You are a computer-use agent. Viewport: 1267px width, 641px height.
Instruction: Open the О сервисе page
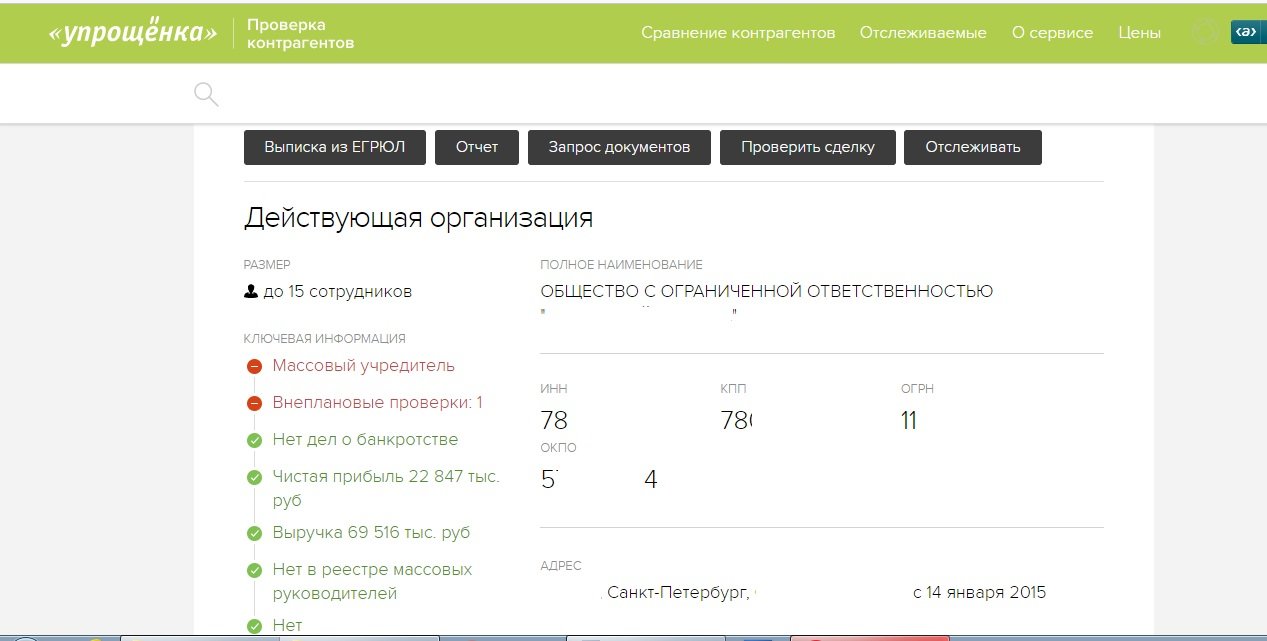point(1052,33)
